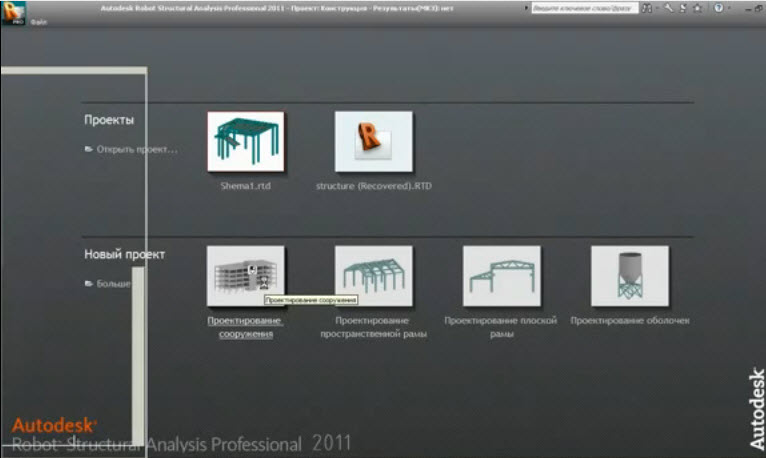Start a new building design project icon

pos(246,276)
